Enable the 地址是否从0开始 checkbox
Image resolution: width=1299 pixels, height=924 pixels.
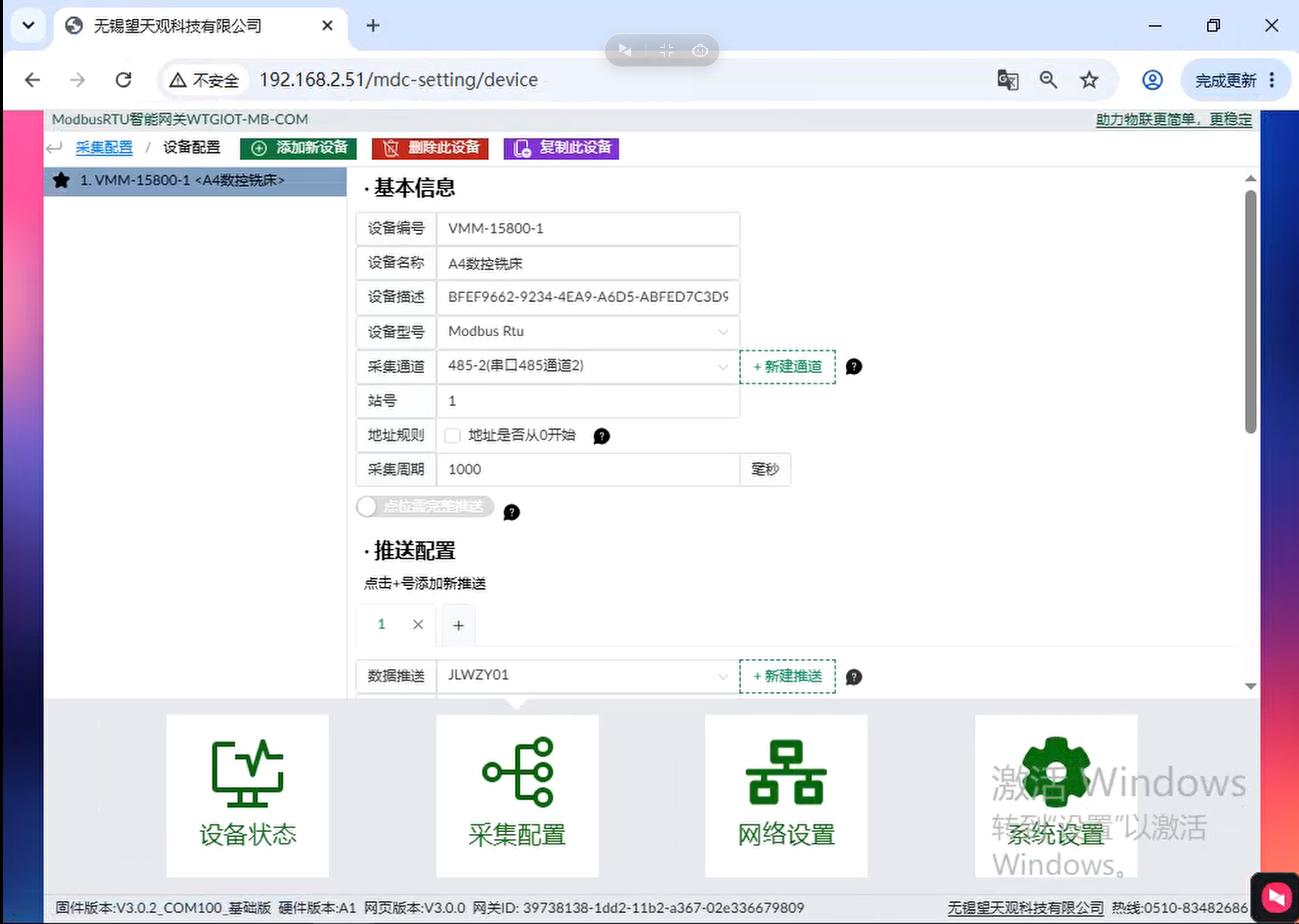click(x=452, y=436)
